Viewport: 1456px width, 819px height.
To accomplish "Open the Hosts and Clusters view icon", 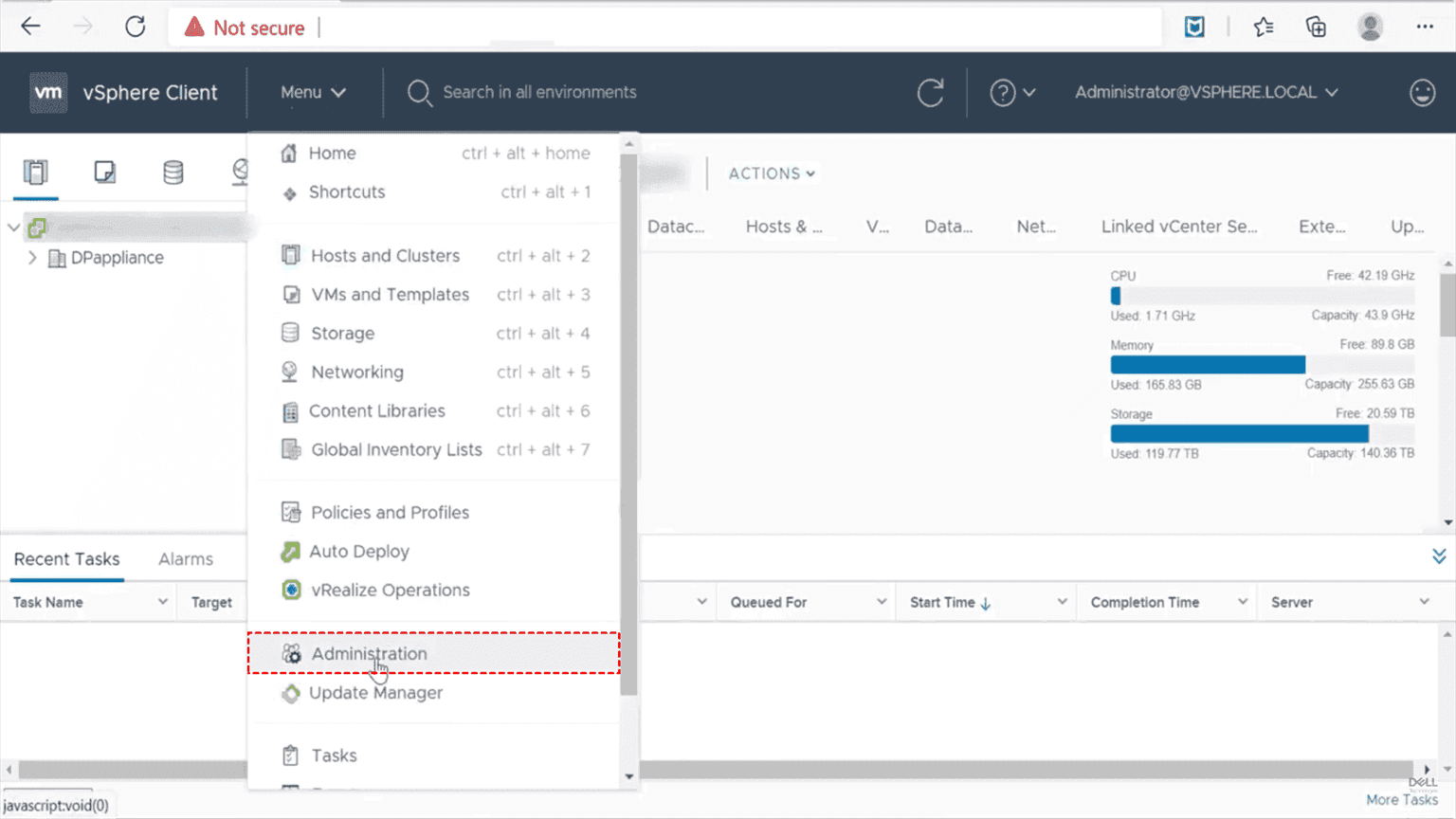I will point(36,173).
